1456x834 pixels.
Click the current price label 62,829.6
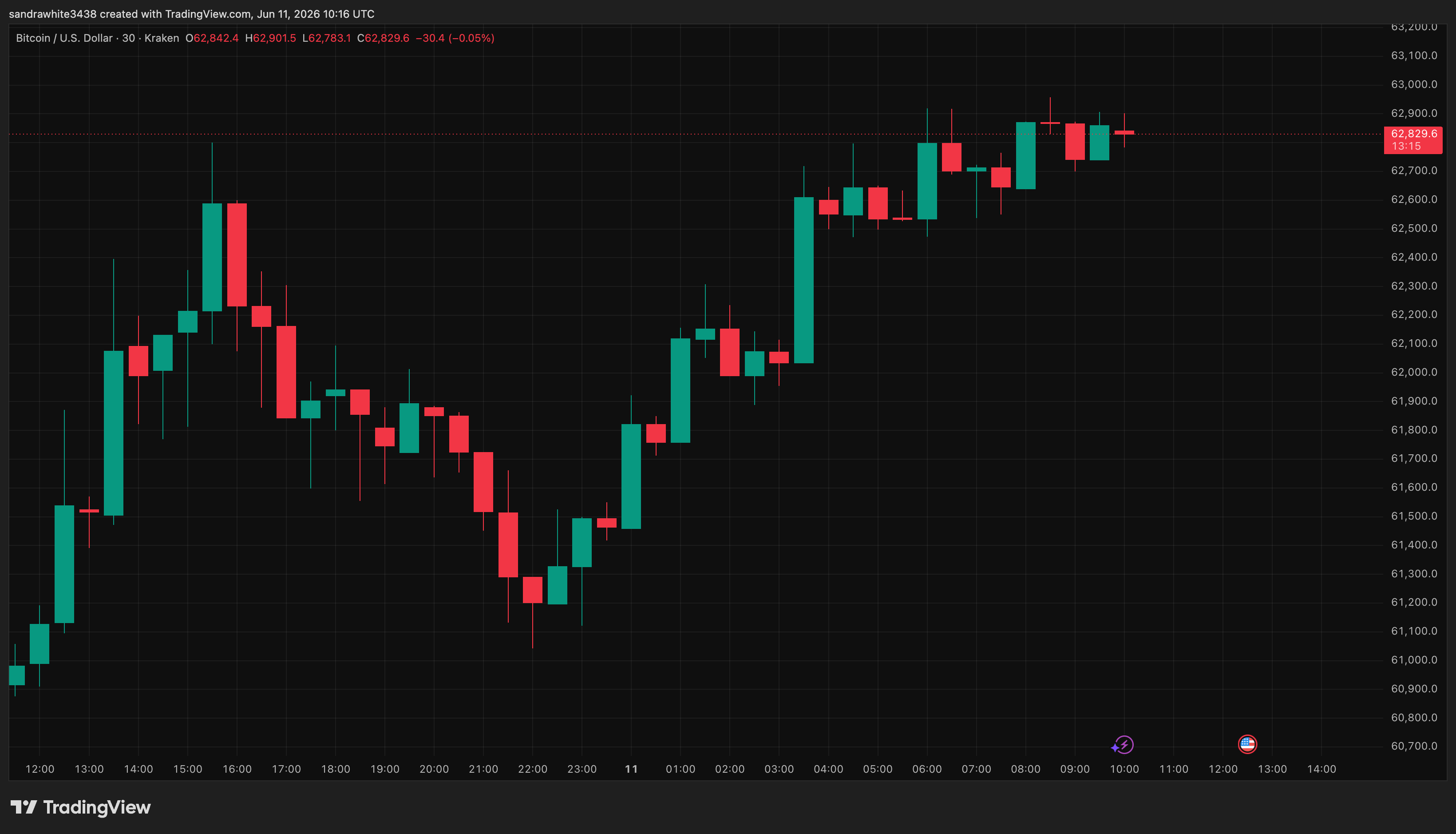pyautogui.click(x=1413, y=140)
